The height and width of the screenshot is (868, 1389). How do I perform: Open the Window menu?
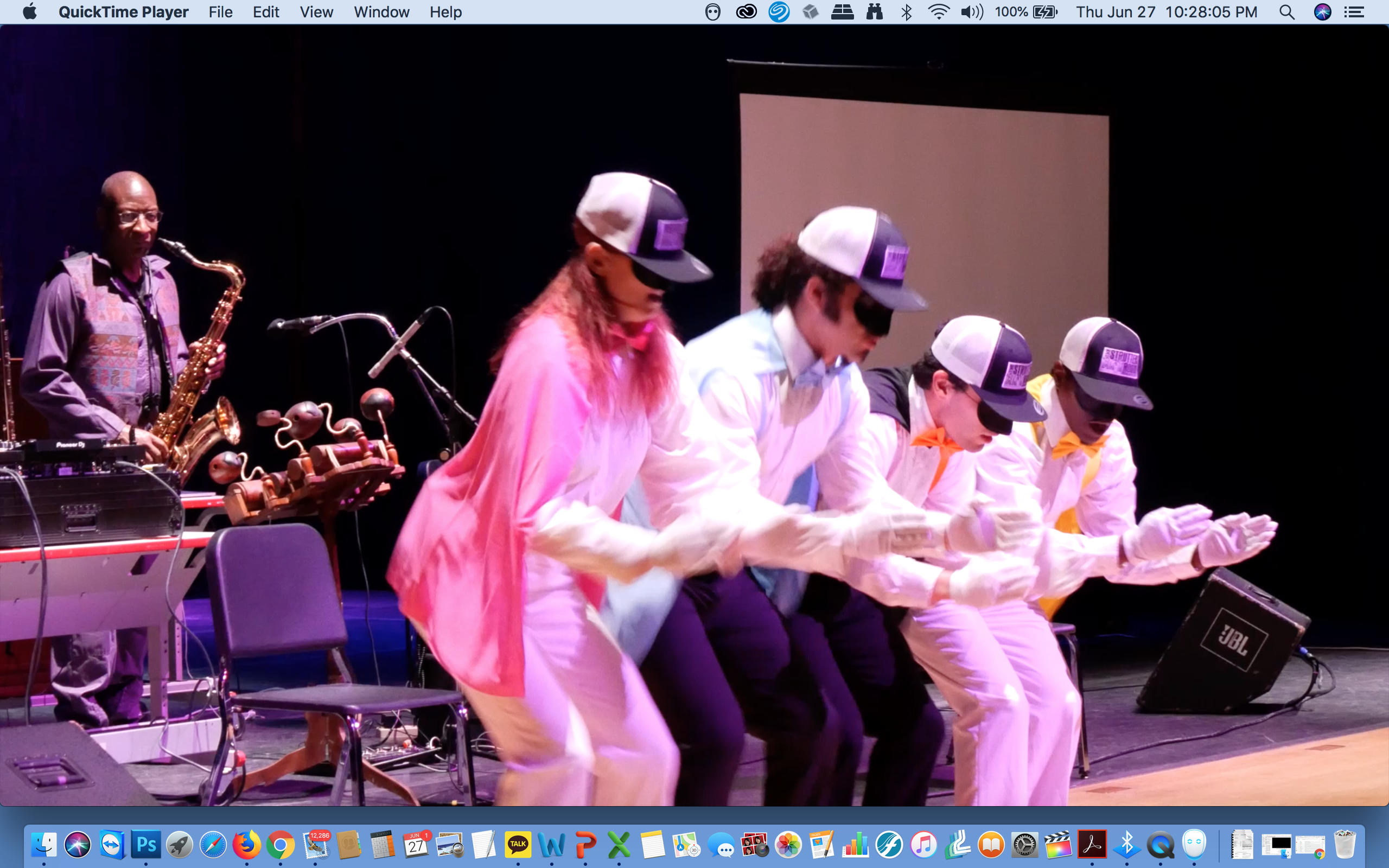(381, 12)
